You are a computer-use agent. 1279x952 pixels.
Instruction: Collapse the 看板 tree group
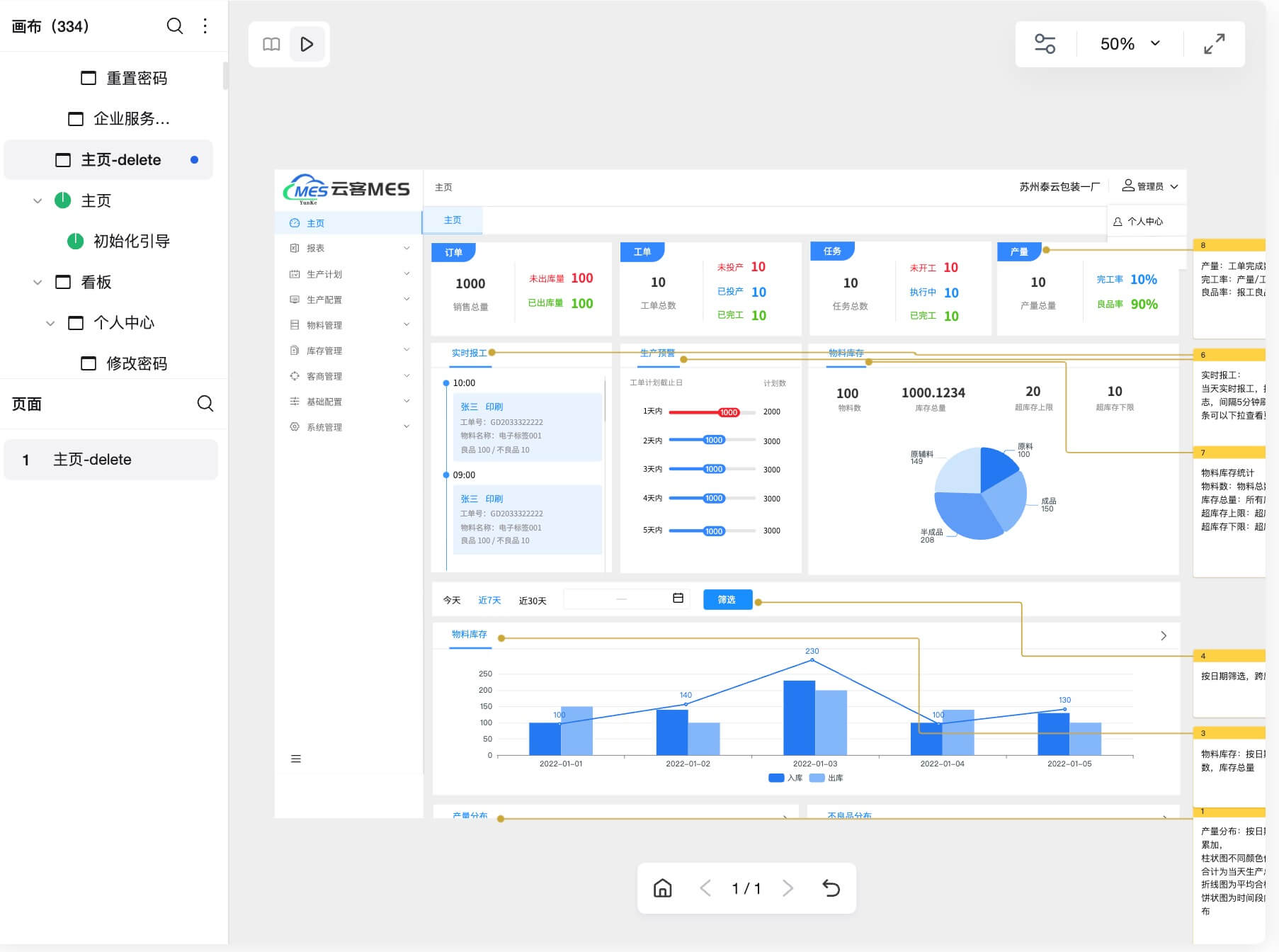click(x=38, y=283)
